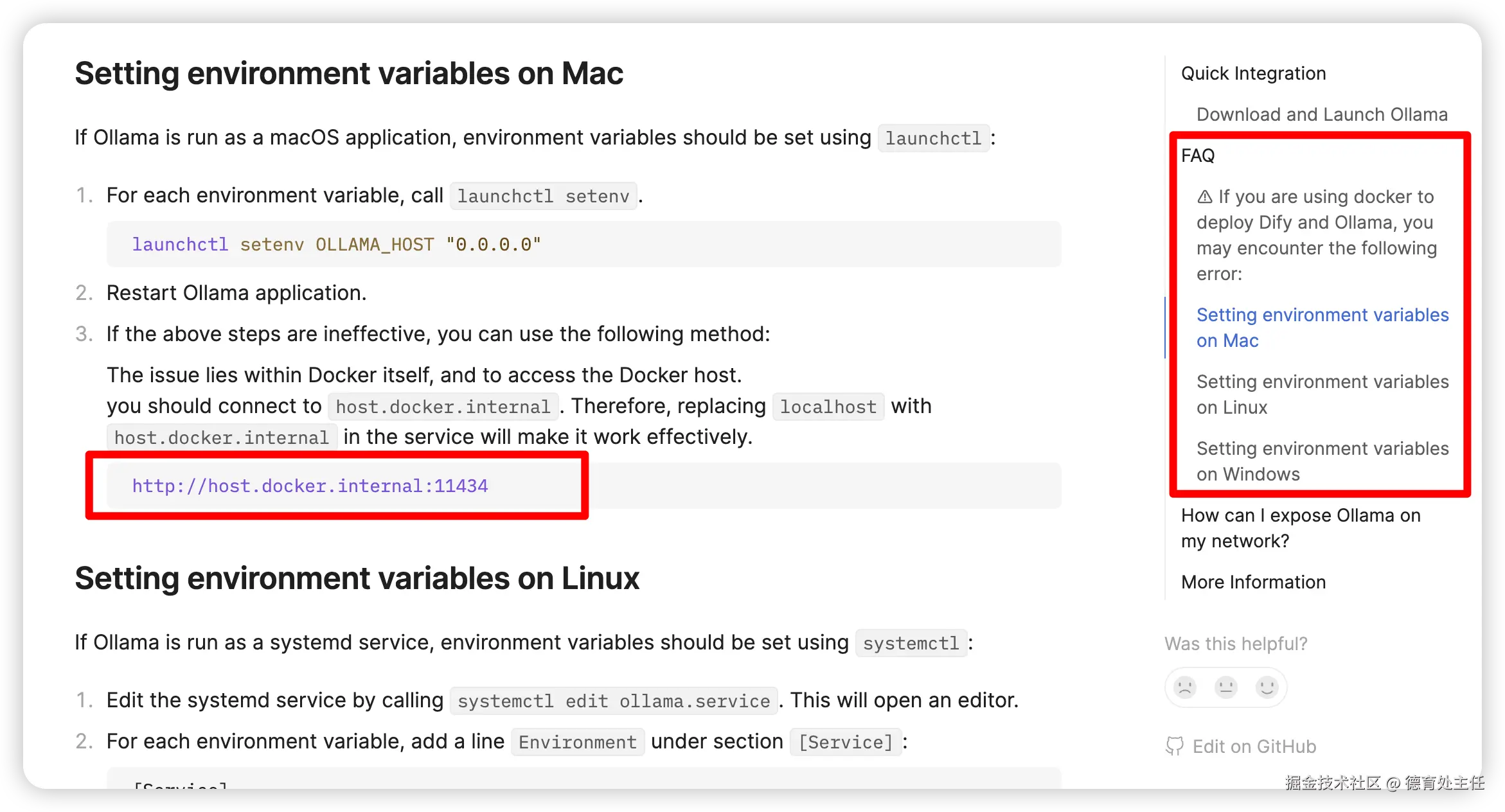Click the GitHub icon beside Edit on GitHub

[1175, 746]
